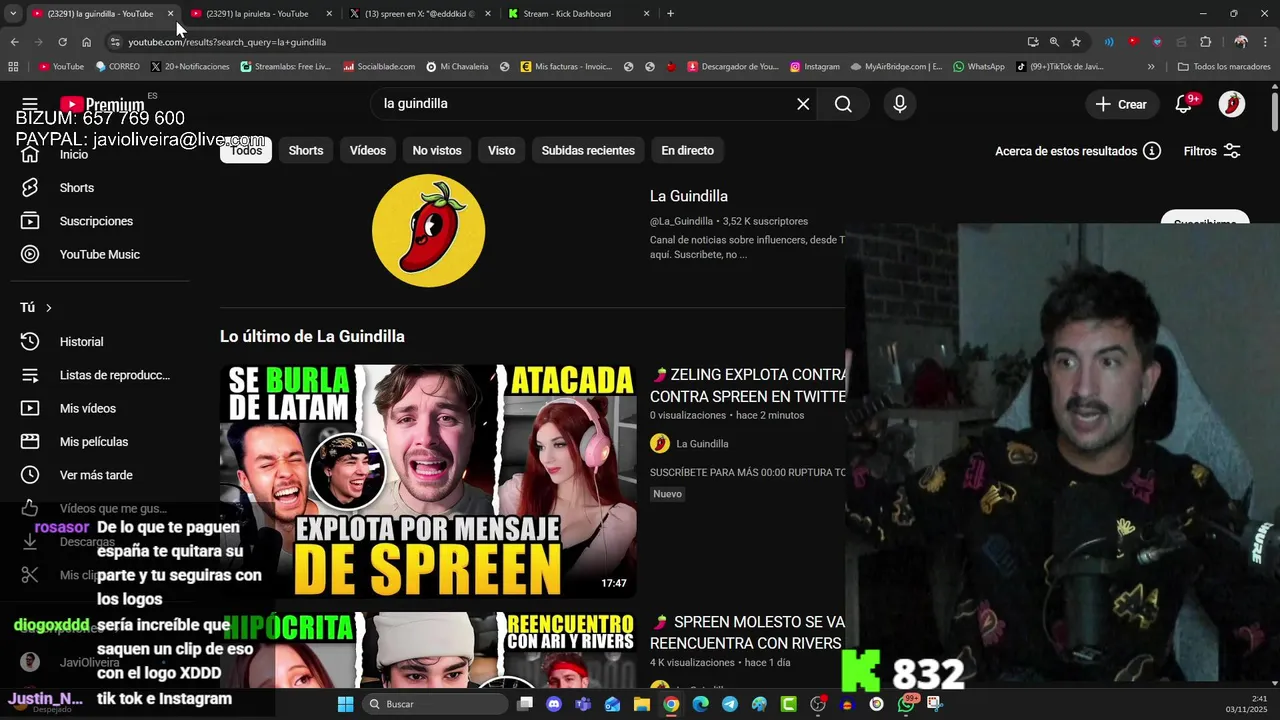Screen dimensions: 1280x720
Task: Select the Visto filter chip
Action: 501,151
